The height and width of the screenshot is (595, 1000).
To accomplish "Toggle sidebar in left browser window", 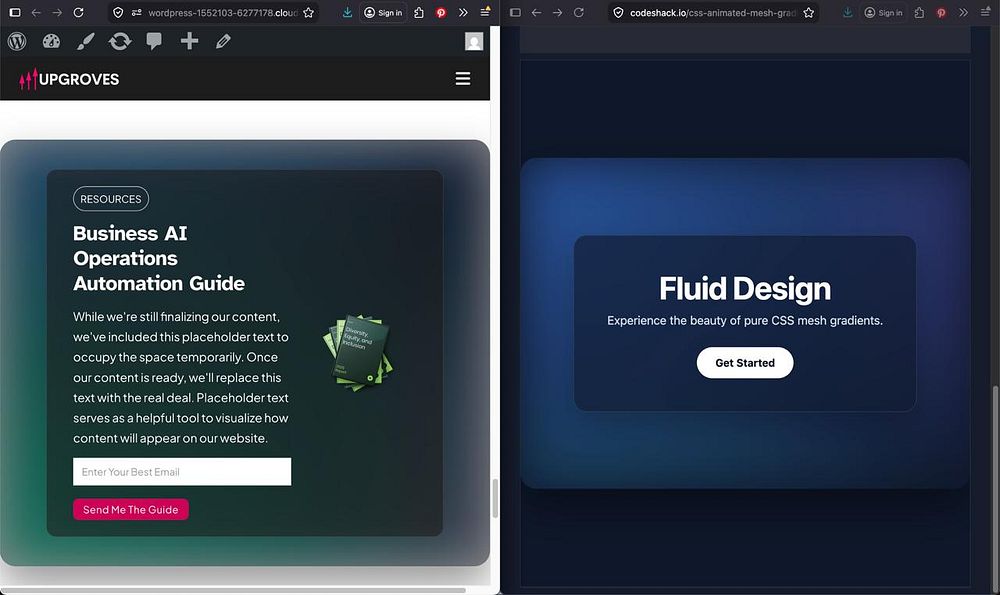I will (x=15, y=12).
